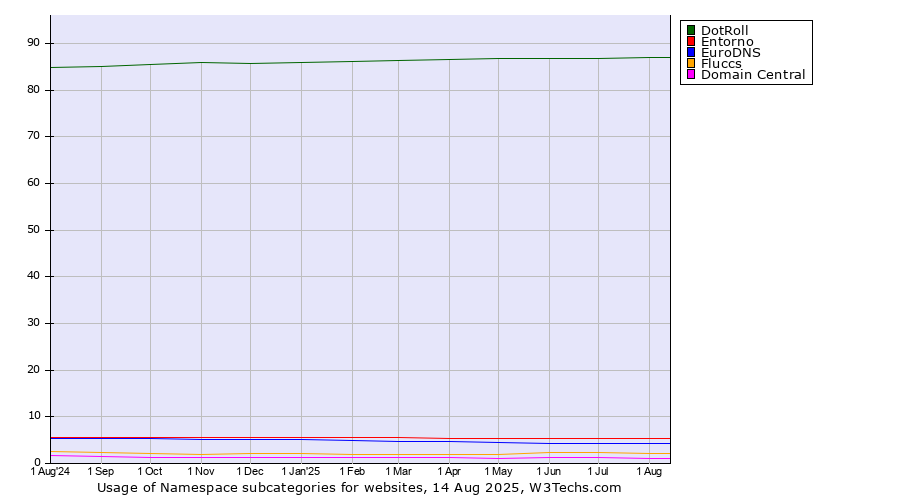Click the red Entorno legend swatch
This screenshot has width=900, height=500.
click(691, 41)
